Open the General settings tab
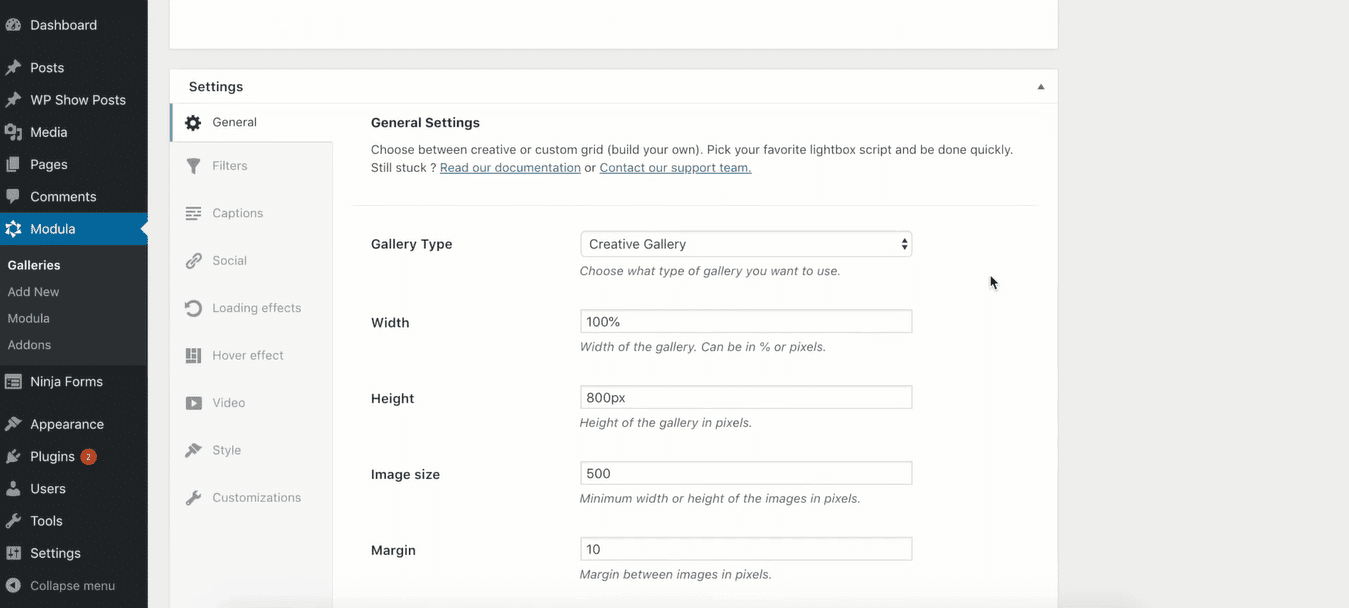This screenshot has width=1349, height=608. coord(251,122)
